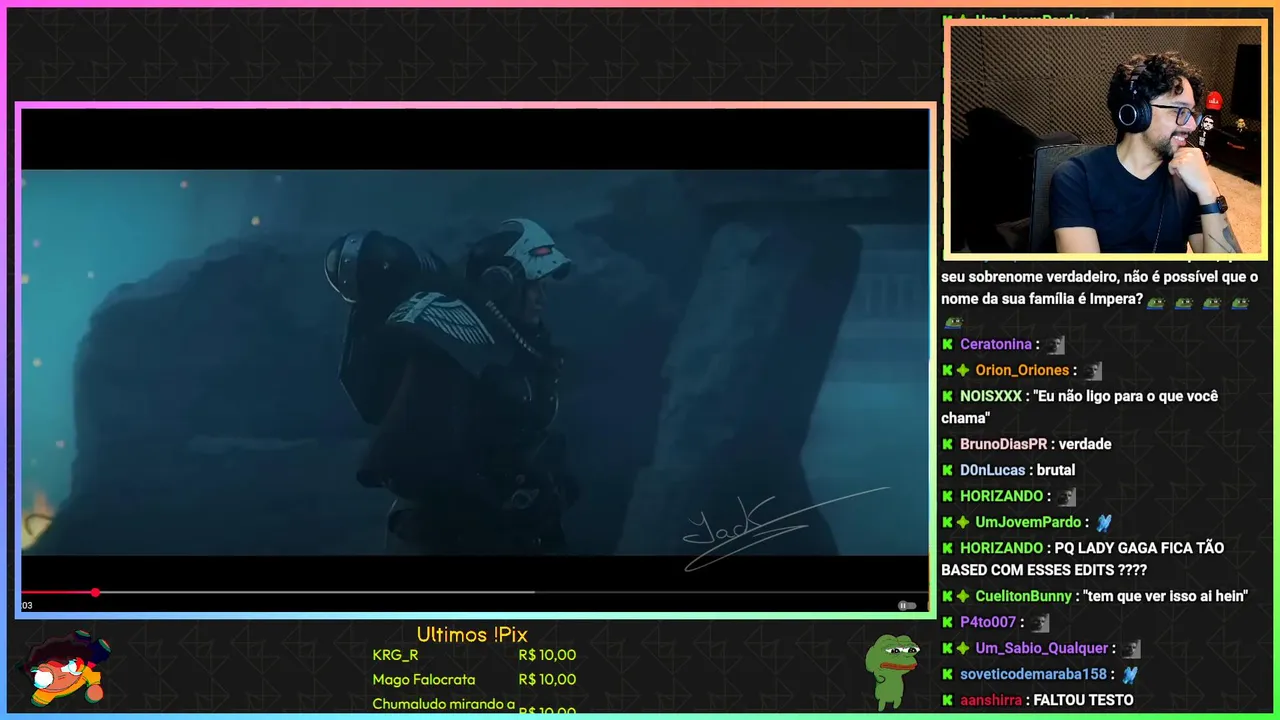Select the "Chumaludo mirando a" donor name
Image resolution: width=1280 pixels, height=720 pixels.
pyautogui.click(x=444, y=704)
